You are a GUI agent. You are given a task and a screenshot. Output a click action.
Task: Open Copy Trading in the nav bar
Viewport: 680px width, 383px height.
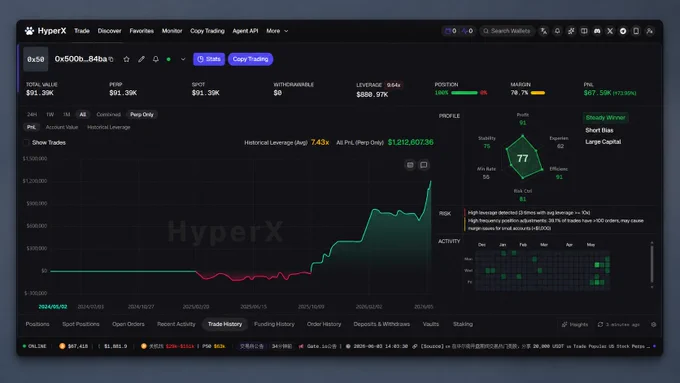click(x=207, y=31)
